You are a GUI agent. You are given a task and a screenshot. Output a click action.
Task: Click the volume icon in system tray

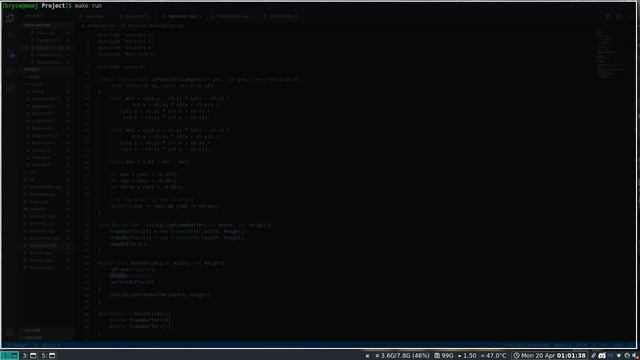[x=635, y=356]
